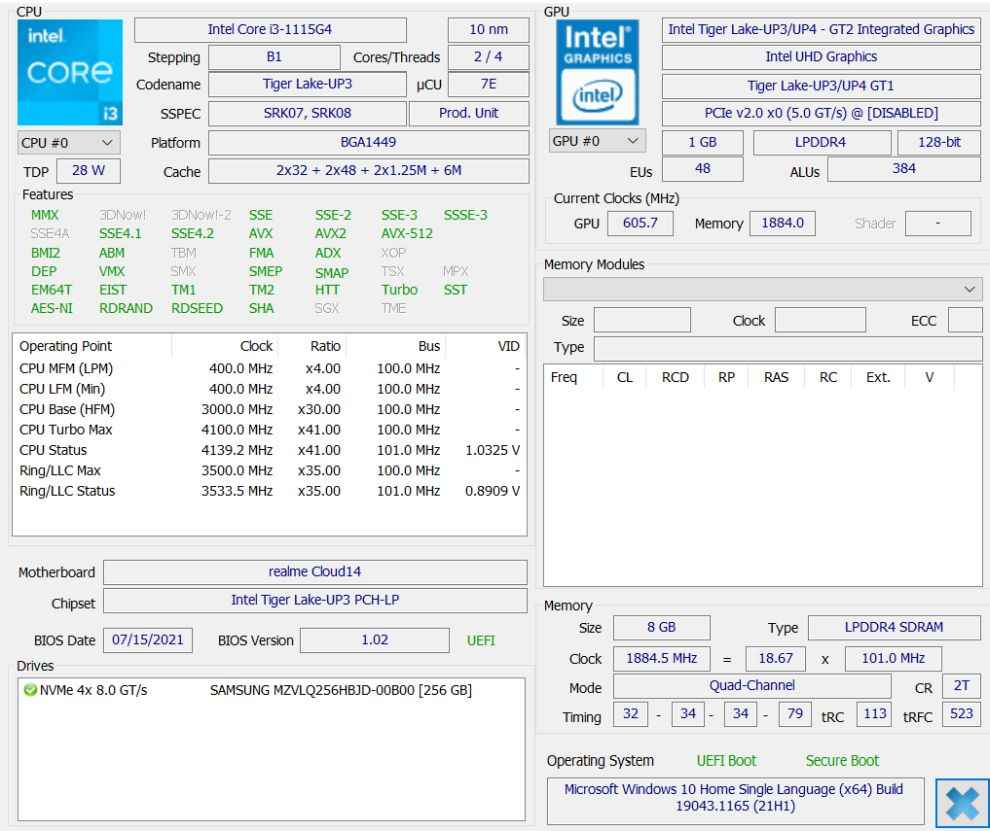
Task: Click the Memory Size 8 GB field
Action: tap(662, 628)
